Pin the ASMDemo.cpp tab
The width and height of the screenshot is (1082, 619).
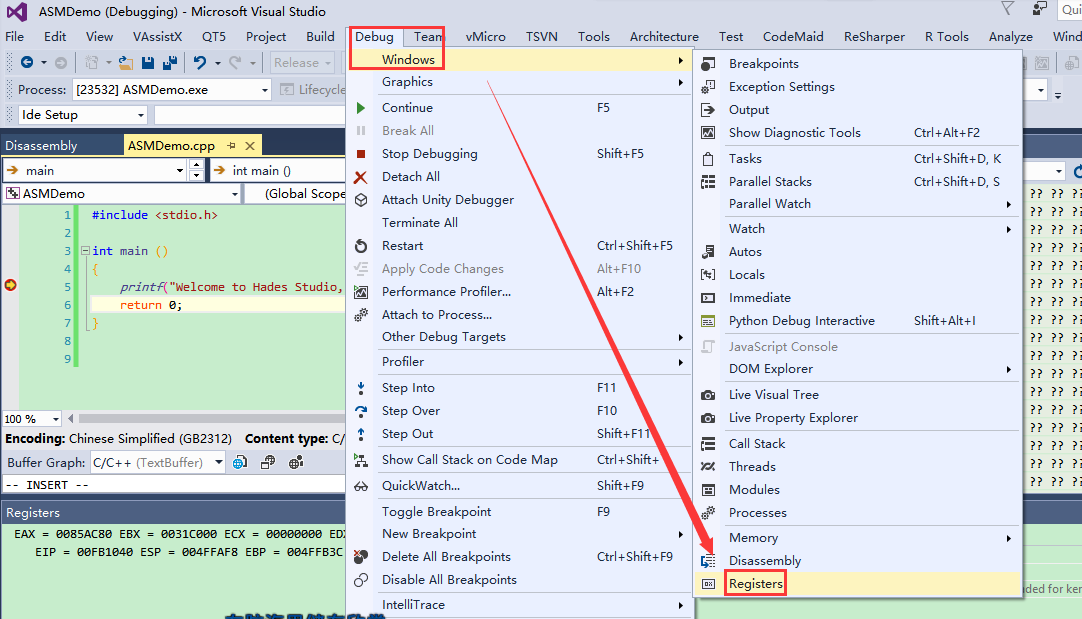(x=231, y=146)
